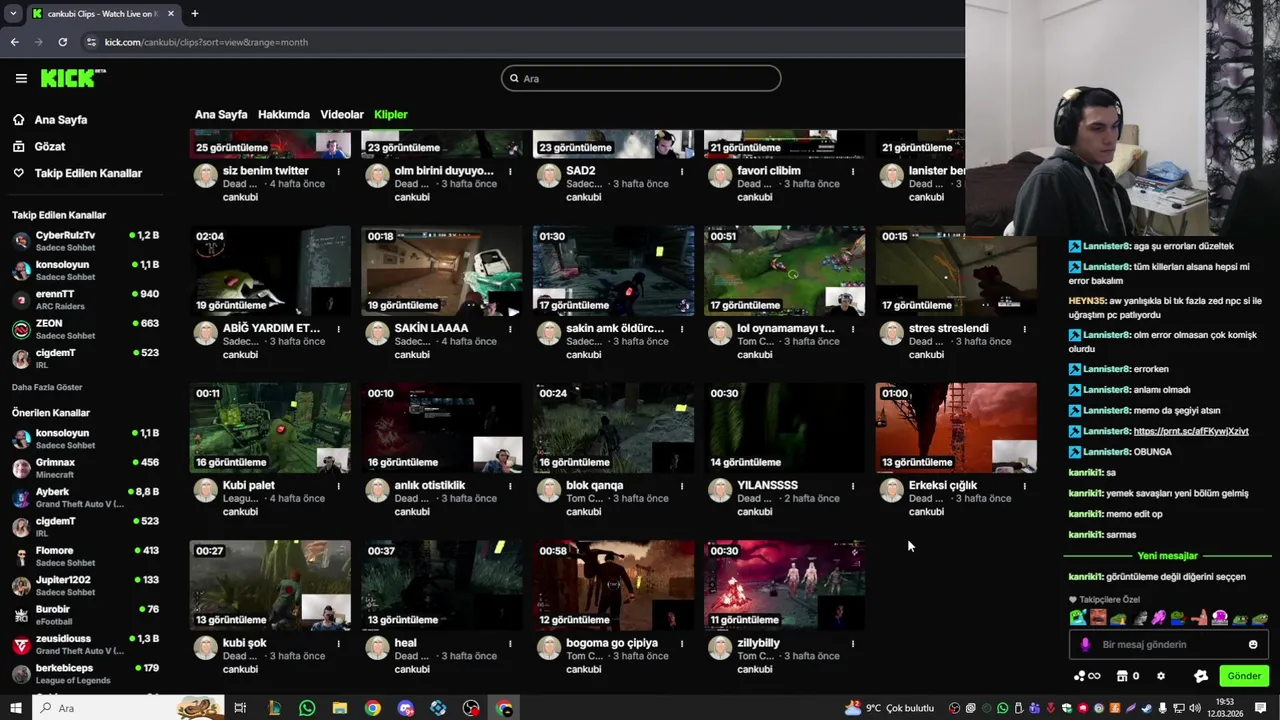Screen dimensions: 1280x720
Task: Open the Windows Start menu
Action: pyautogui.click(x=15, y=708)
